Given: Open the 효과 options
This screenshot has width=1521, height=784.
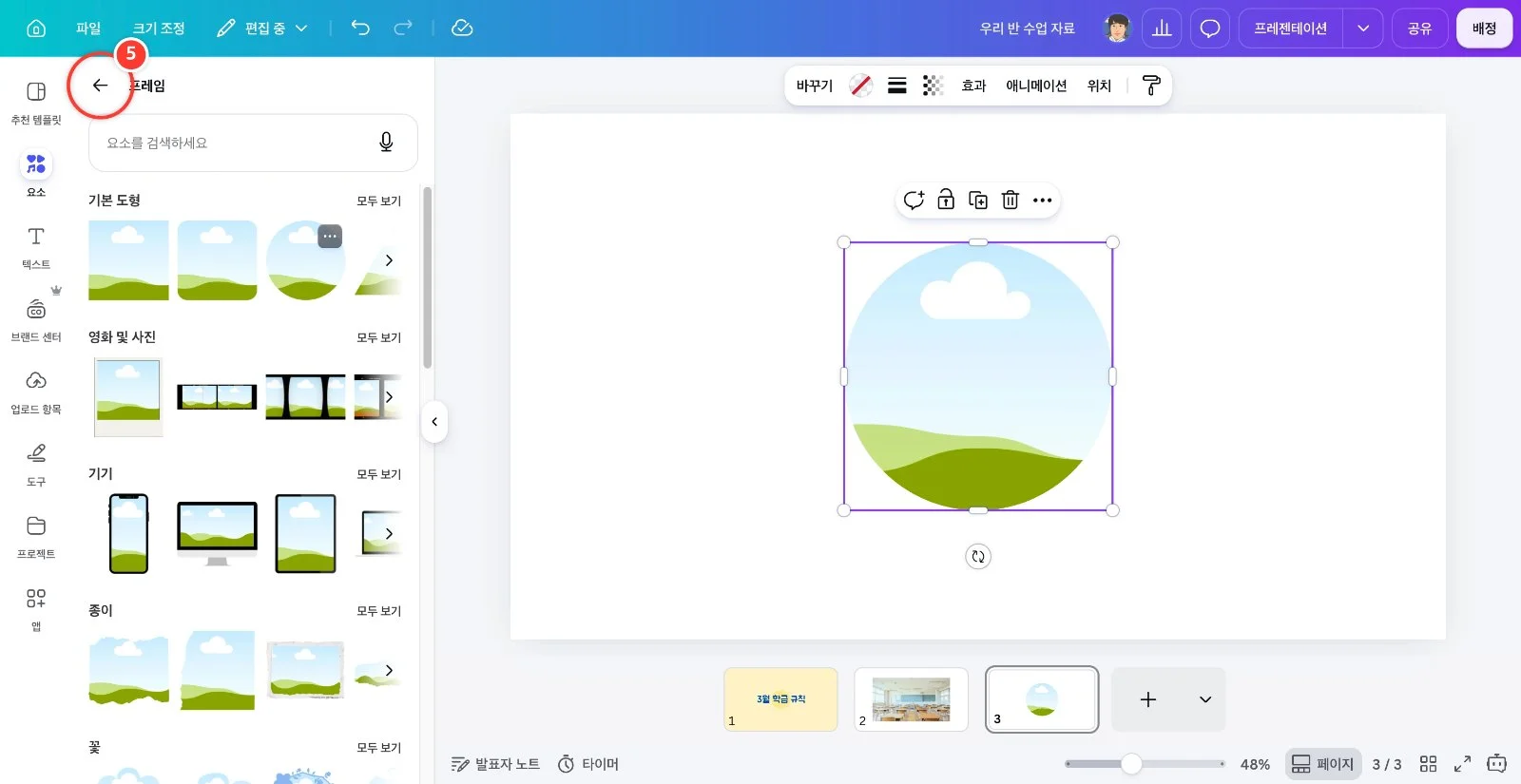Looking at the screenshot, I should pyautogui.click(x=973, y=86).
